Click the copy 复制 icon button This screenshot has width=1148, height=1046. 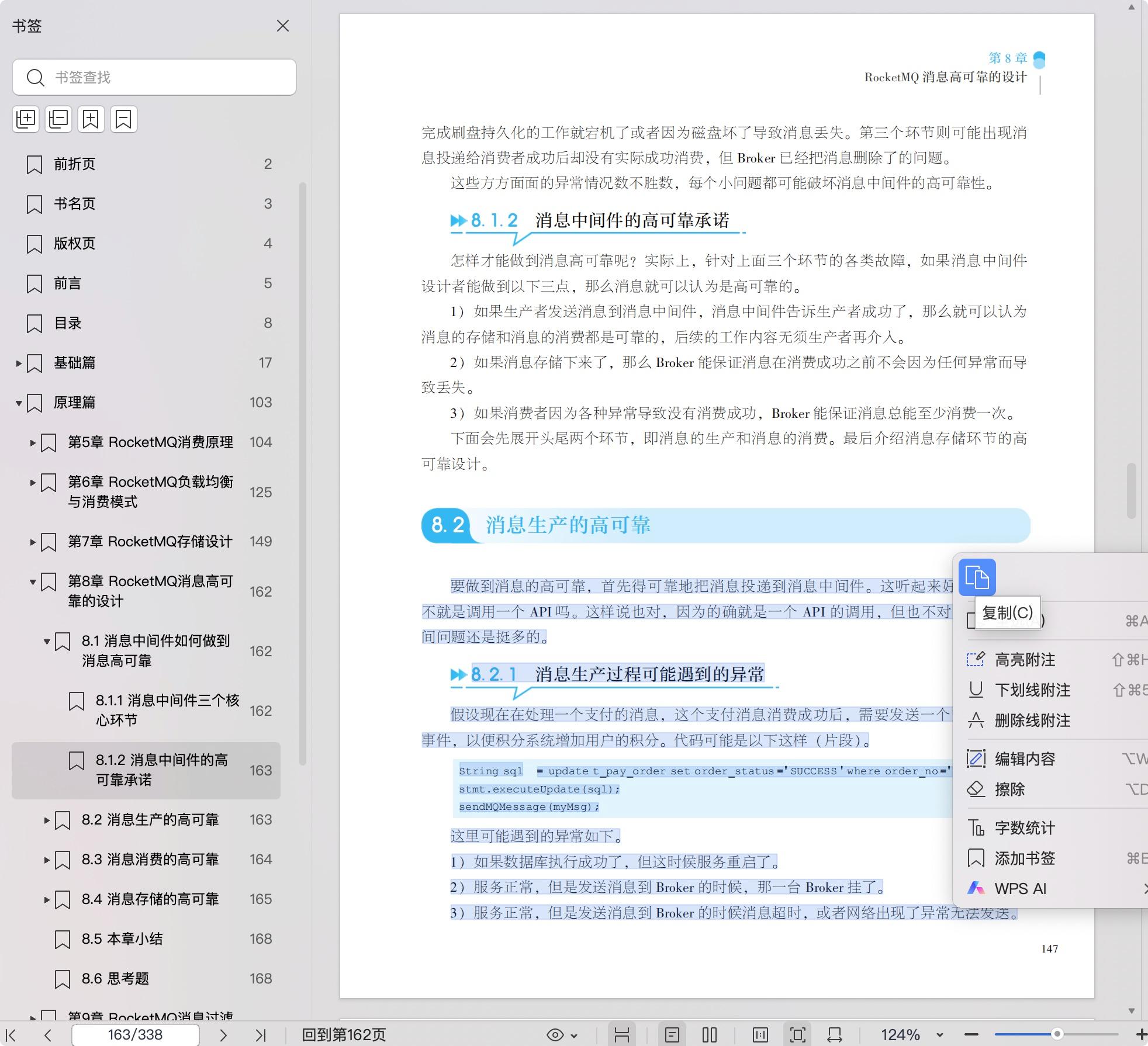977,577
